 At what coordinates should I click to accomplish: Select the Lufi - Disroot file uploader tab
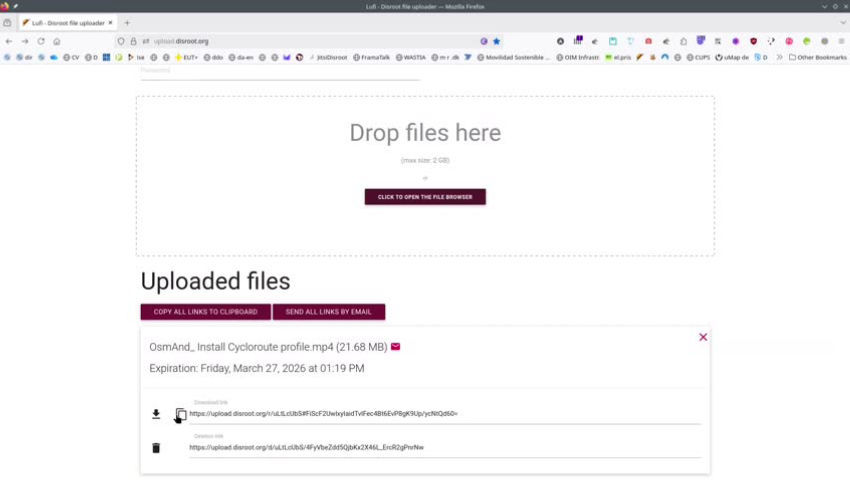[68, 22]
